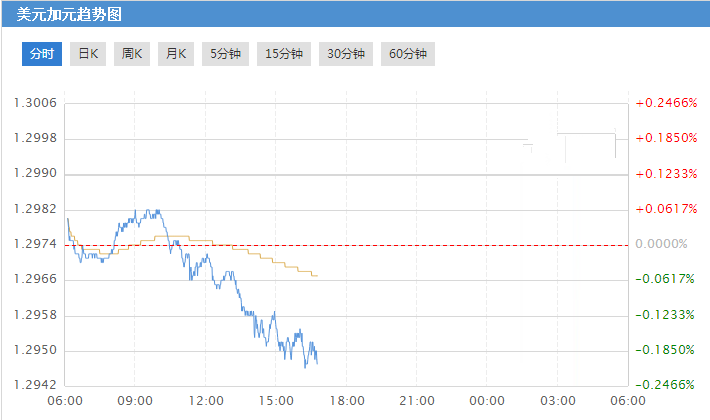Screen dimensions: 710x420
Task: Click the 03:00 time axis label
Action: 558,401
